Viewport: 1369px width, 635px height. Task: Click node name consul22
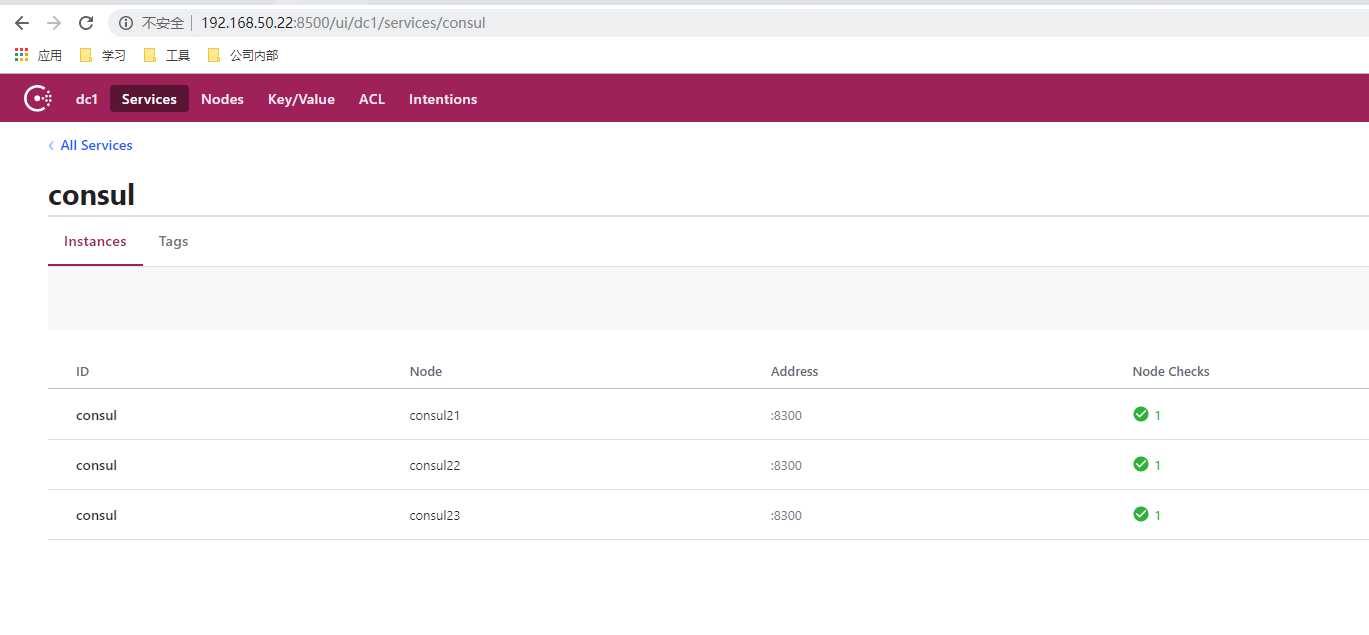click(x=434, y=465)
